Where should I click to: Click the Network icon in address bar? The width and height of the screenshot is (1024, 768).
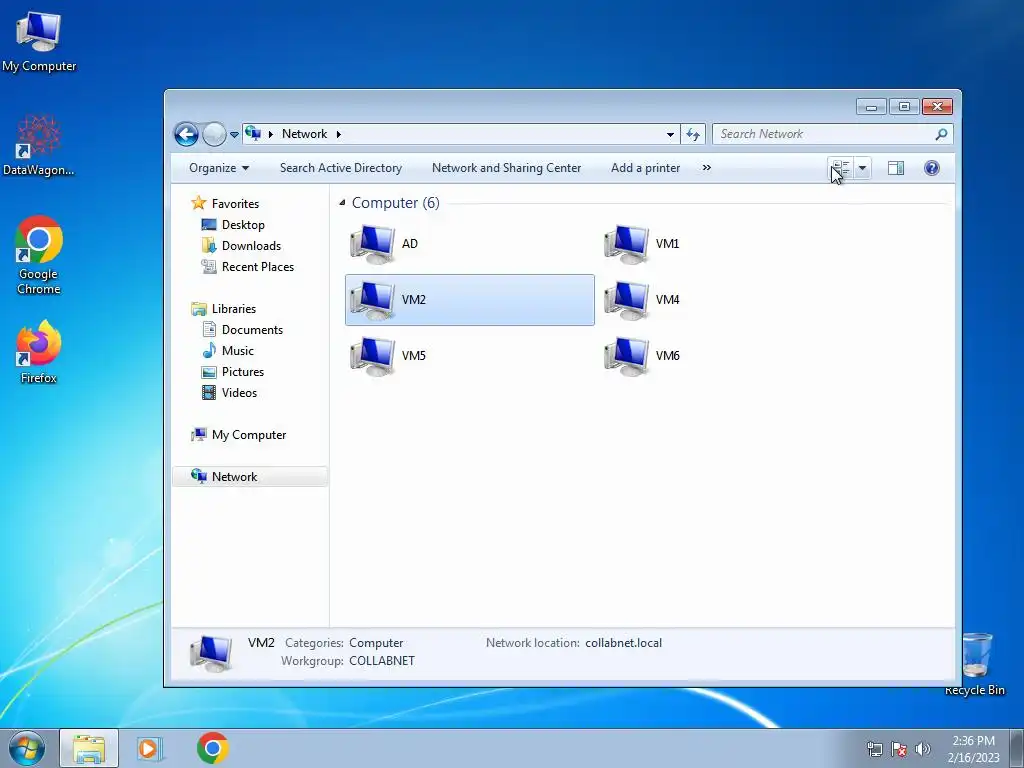point(253,134)
